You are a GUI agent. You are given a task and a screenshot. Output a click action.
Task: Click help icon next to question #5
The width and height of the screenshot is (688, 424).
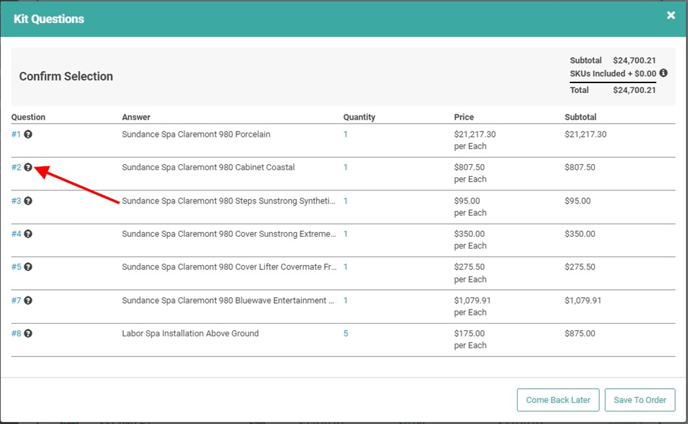(x=28, y=267)
